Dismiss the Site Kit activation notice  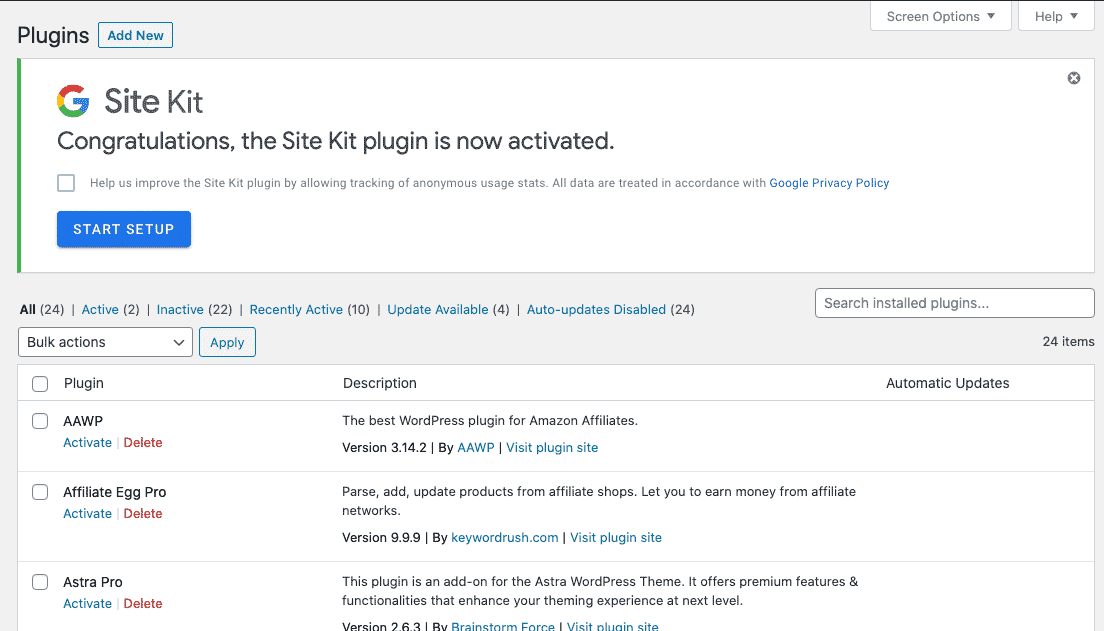point(1073,77)
